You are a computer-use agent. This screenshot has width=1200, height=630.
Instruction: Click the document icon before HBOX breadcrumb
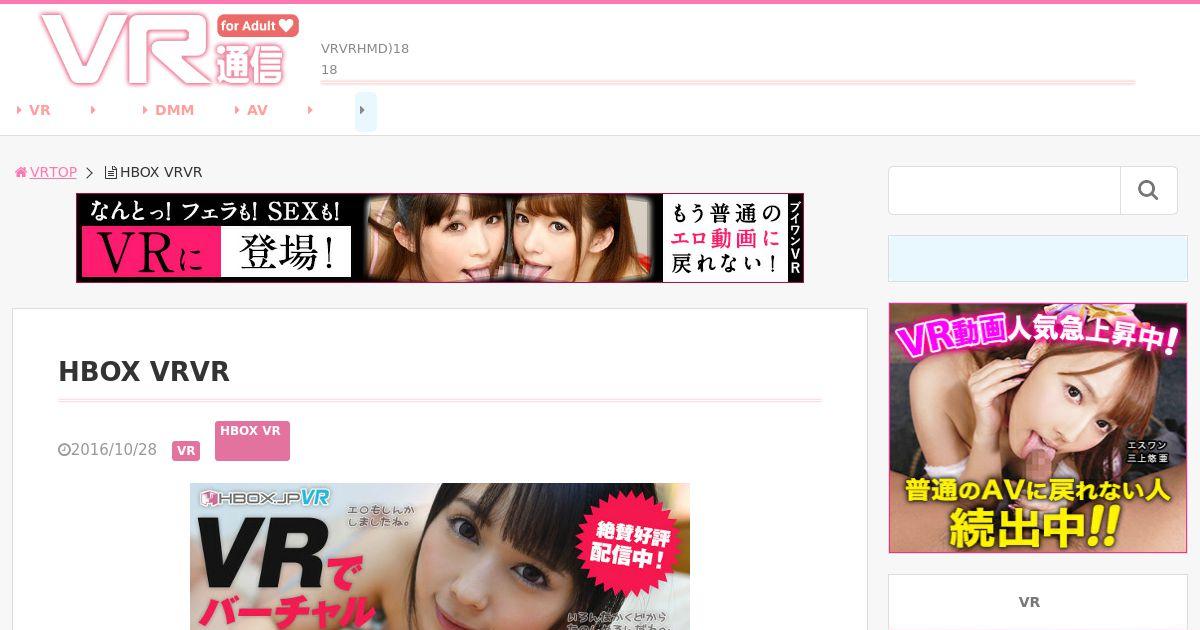tap(111, 172)
